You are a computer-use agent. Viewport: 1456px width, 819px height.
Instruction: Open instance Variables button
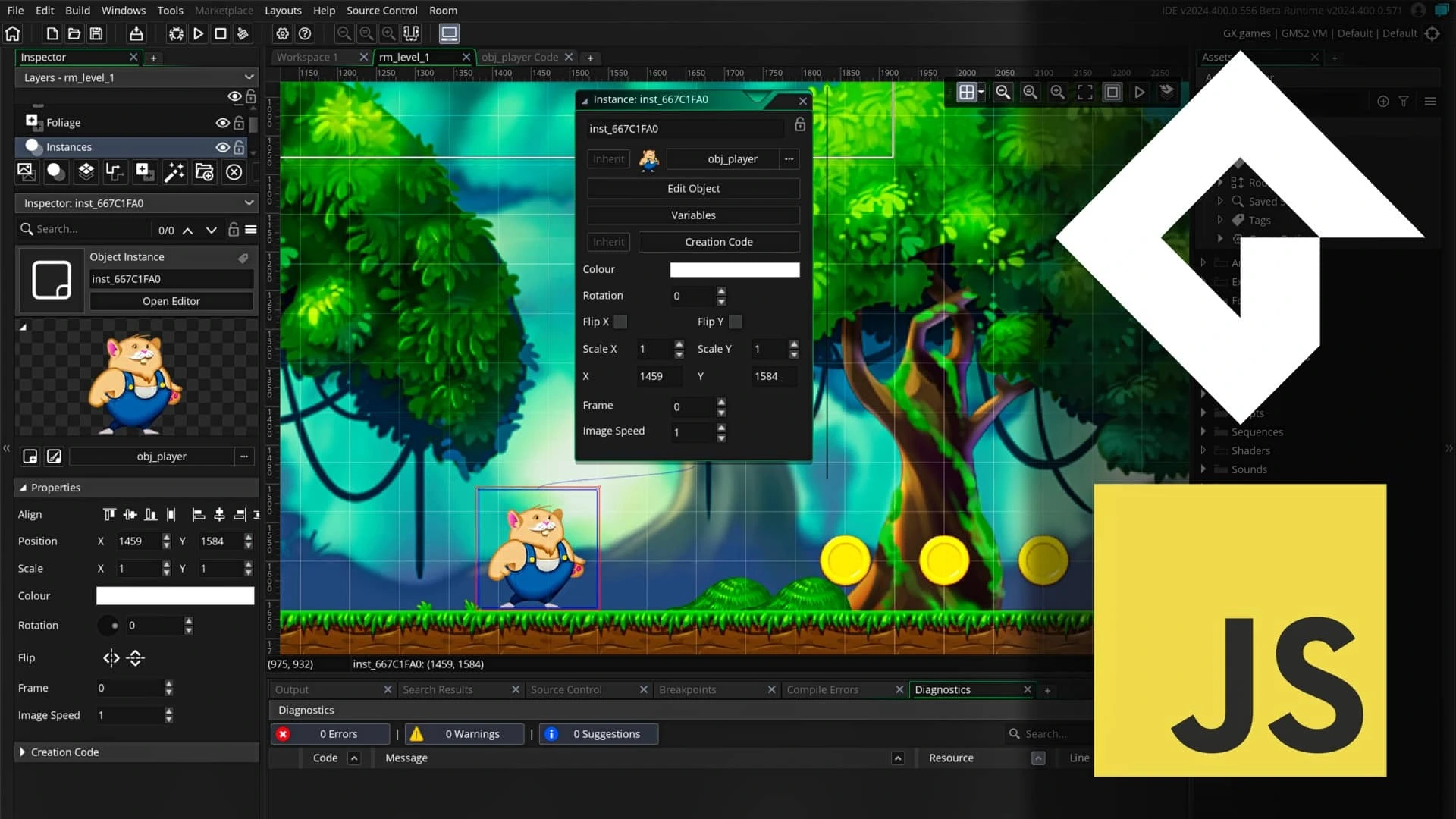pyautogui.click(x=693, y=215)
